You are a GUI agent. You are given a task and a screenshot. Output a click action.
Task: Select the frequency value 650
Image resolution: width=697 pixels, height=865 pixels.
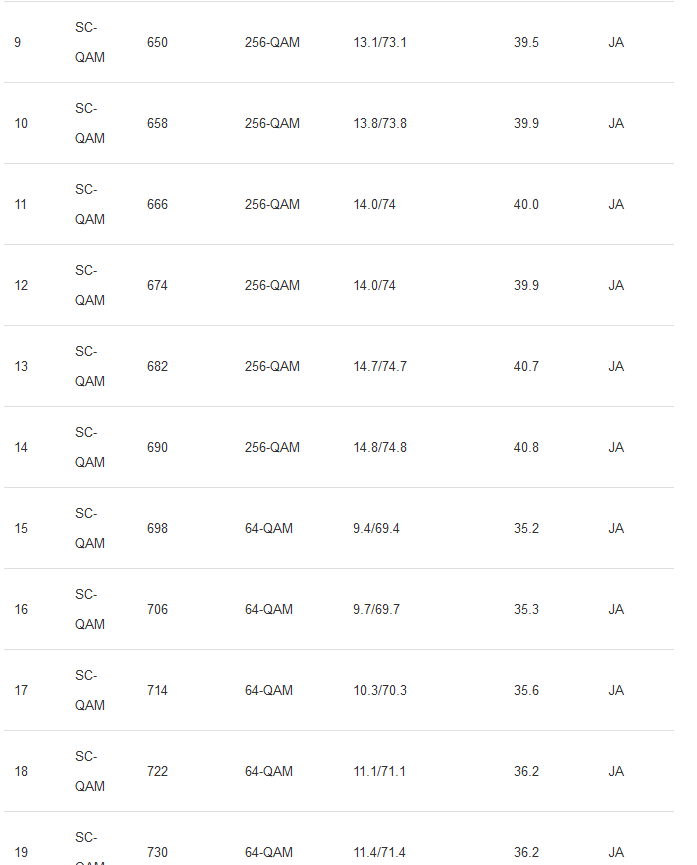(x=157, y=43)
